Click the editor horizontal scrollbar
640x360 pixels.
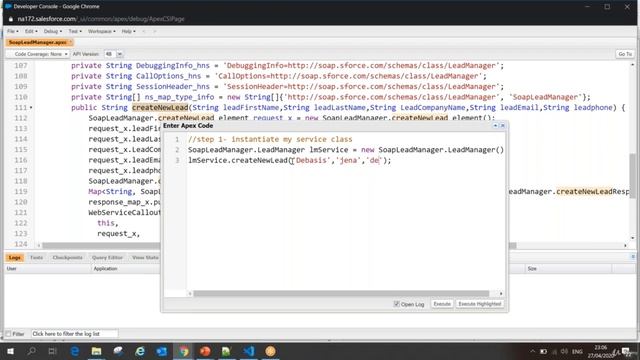coord(280,246)
